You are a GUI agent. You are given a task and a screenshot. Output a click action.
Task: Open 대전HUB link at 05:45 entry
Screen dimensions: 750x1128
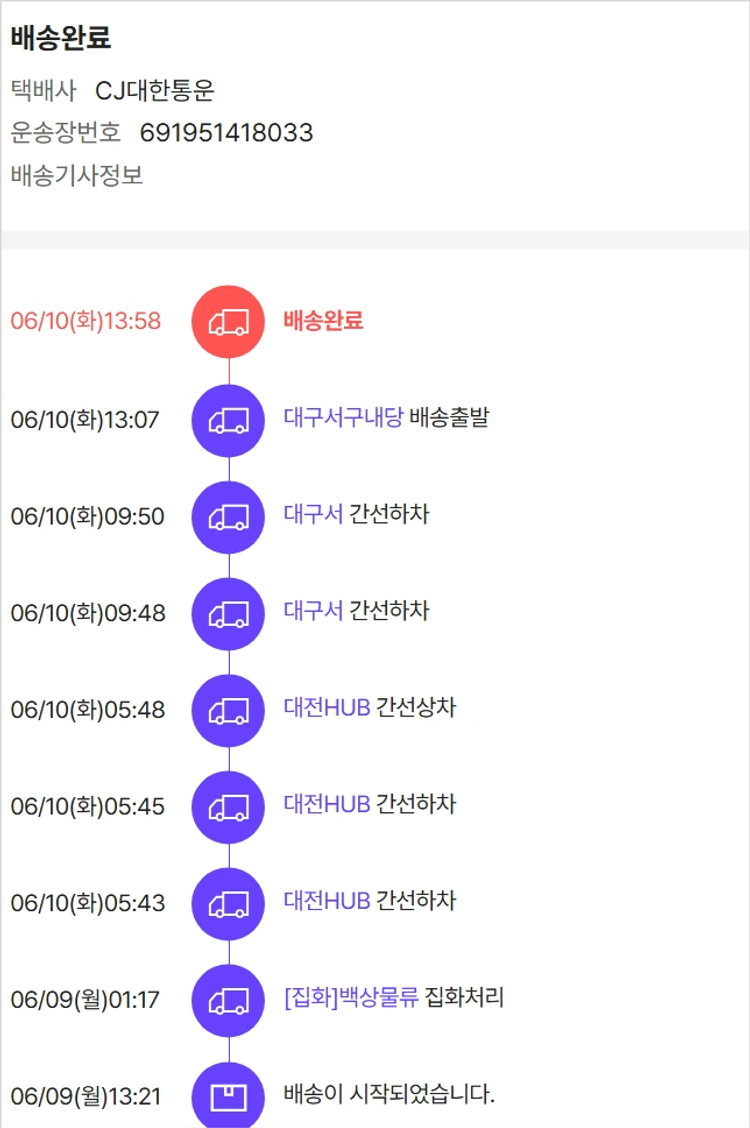[x=327, y=804]
